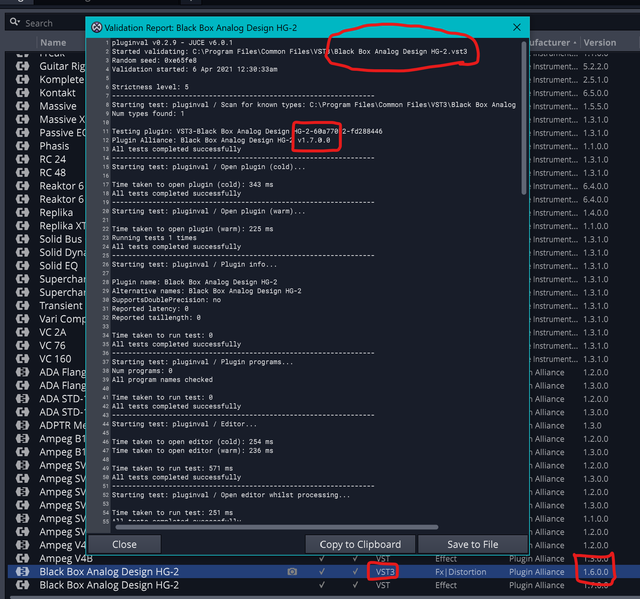640x599 pixels.
Task: Close the validation report with the Close button
Action: click(124, 544)
